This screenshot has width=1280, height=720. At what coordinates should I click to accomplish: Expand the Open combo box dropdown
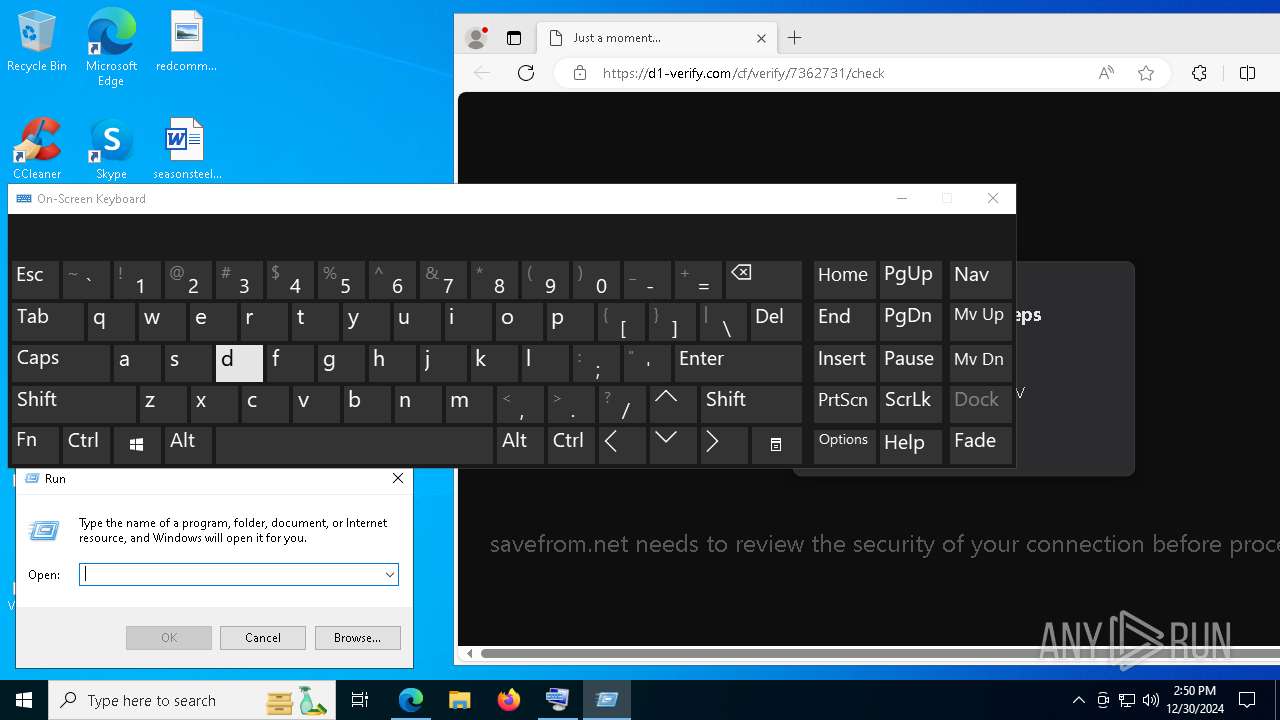389,574
